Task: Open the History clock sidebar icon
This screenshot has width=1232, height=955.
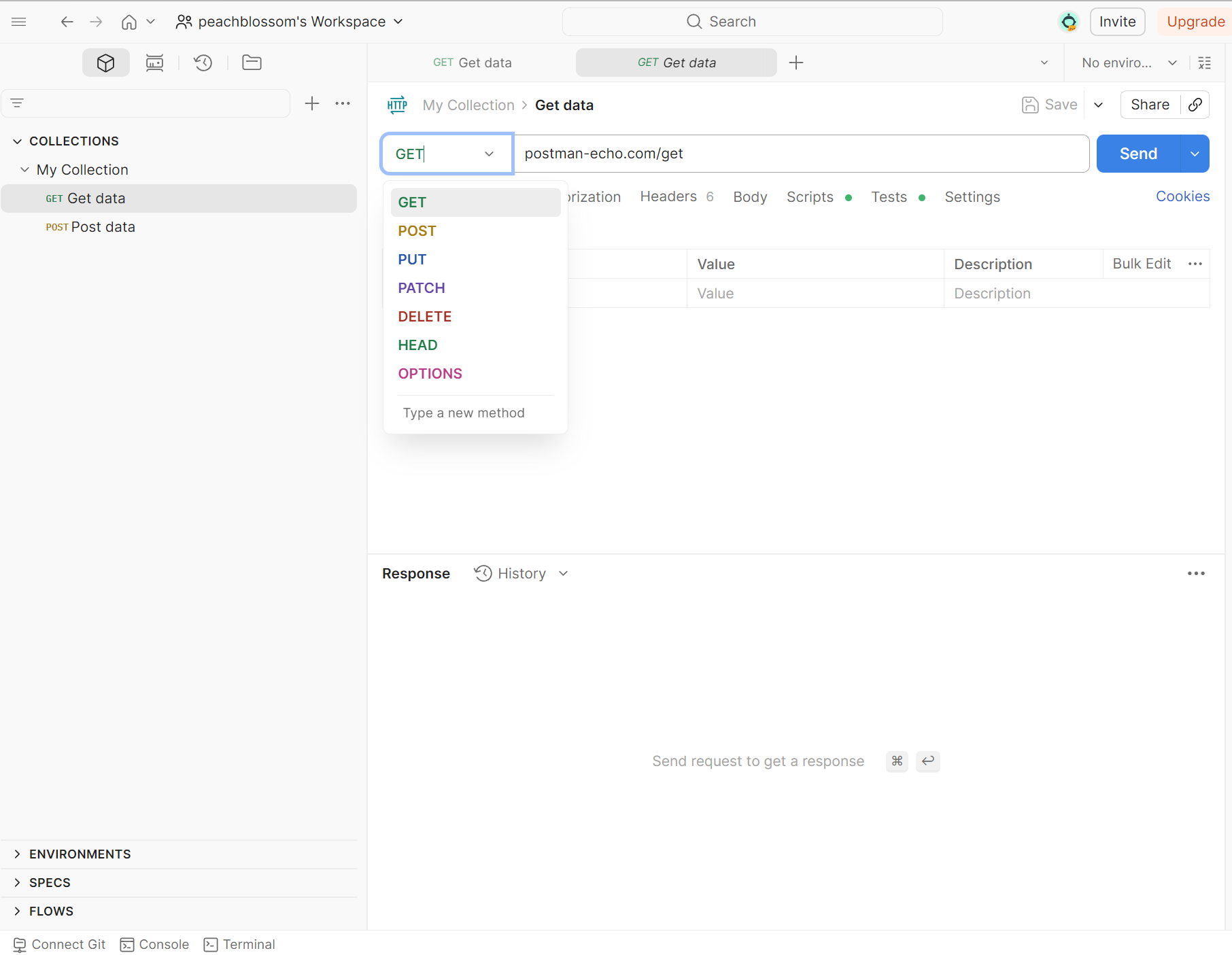Action: point(203,63)
